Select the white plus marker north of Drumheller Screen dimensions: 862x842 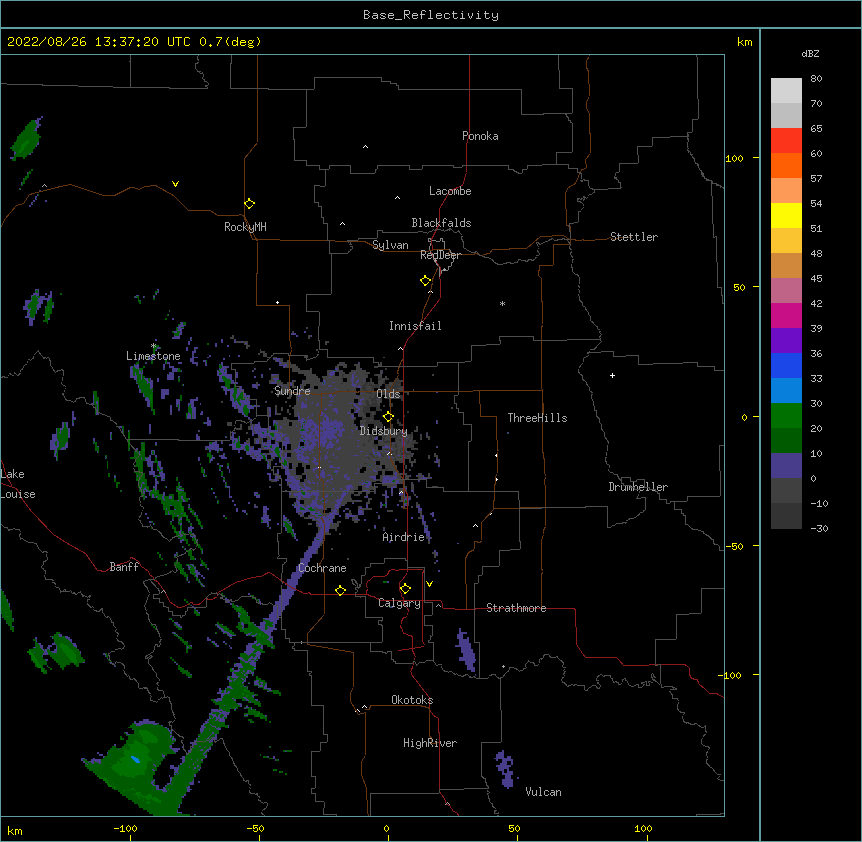click(x=612, y=375)
